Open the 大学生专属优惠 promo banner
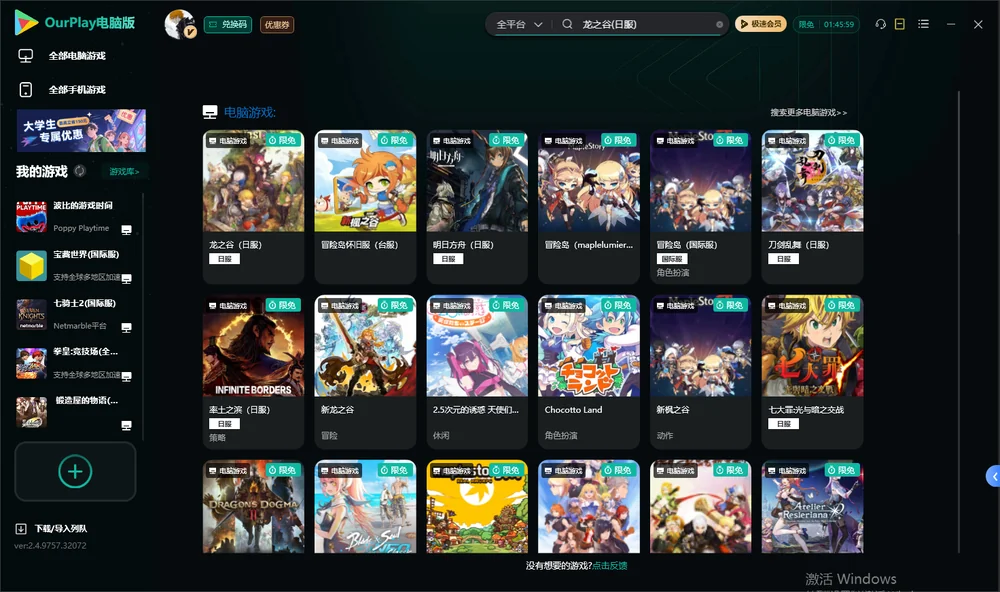 tap(81, 131)
